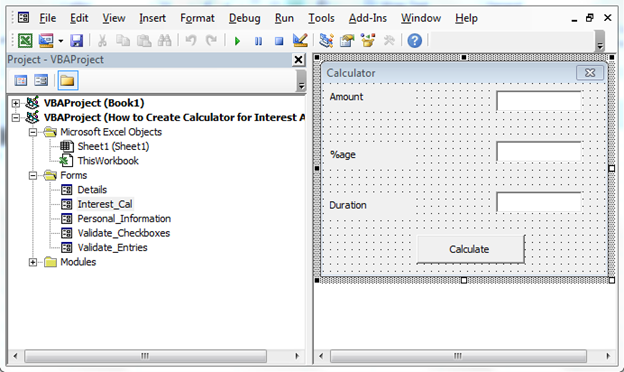Image resolution: width=624 pixels, height=372 pixels.
Task: Click the Copy toolbar icon
Action: (x=123, y=41)
